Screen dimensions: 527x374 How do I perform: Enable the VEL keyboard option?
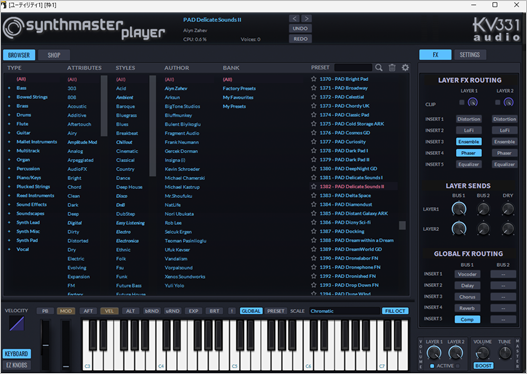[109, 311]
